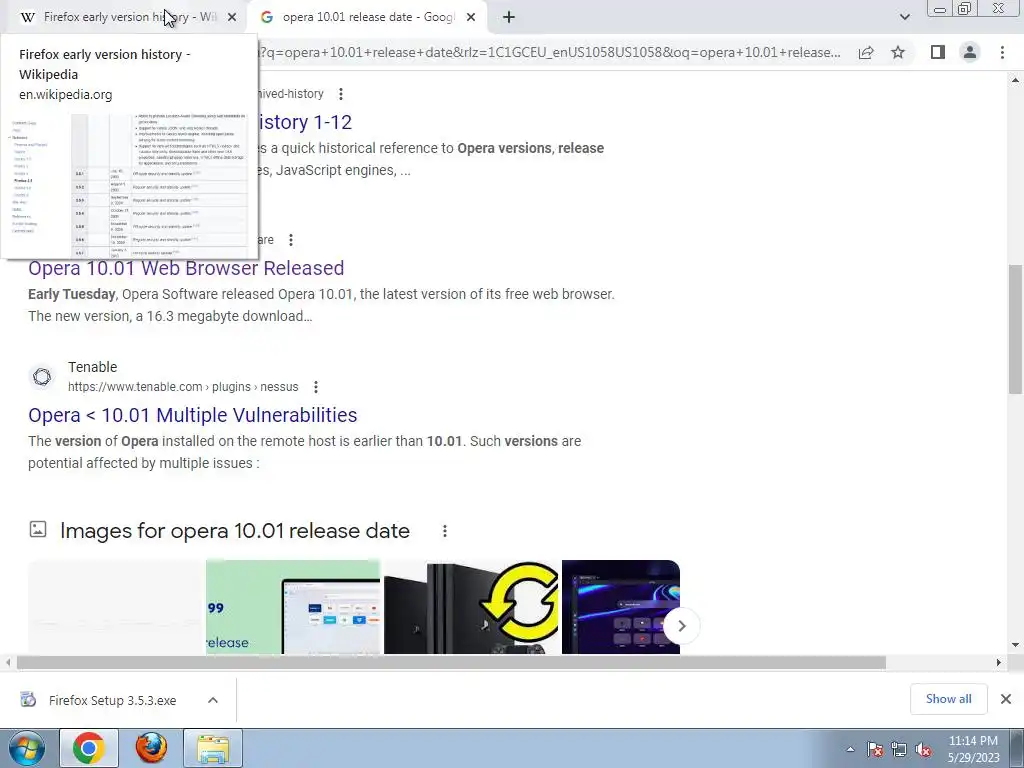Click the vertical scrollbar down arrow
This screenshot has height=768, width=1024.
[x=1015, y=645]
